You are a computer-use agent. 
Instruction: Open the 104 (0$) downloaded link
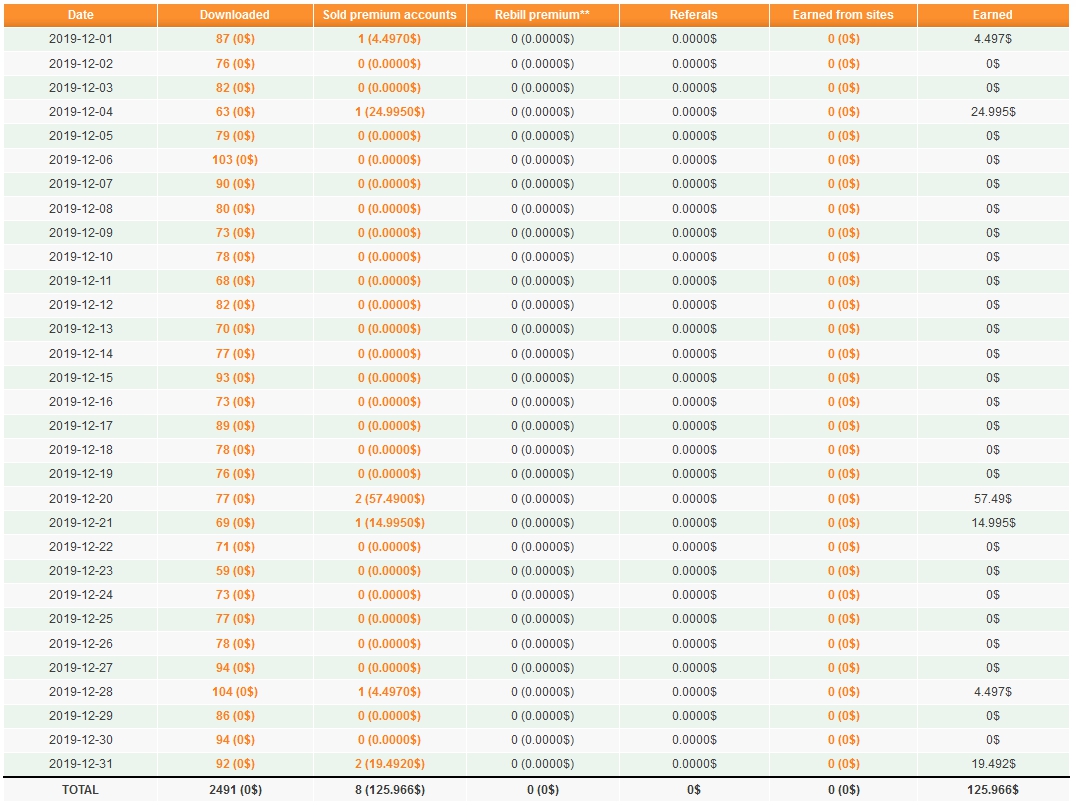pos(235,692)
